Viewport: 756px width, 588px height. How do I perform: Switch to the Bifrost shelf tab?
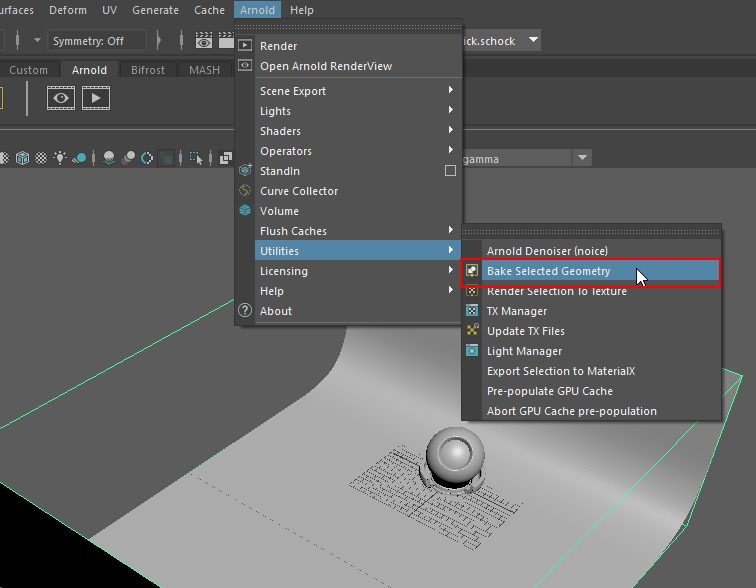pos(148,70)
